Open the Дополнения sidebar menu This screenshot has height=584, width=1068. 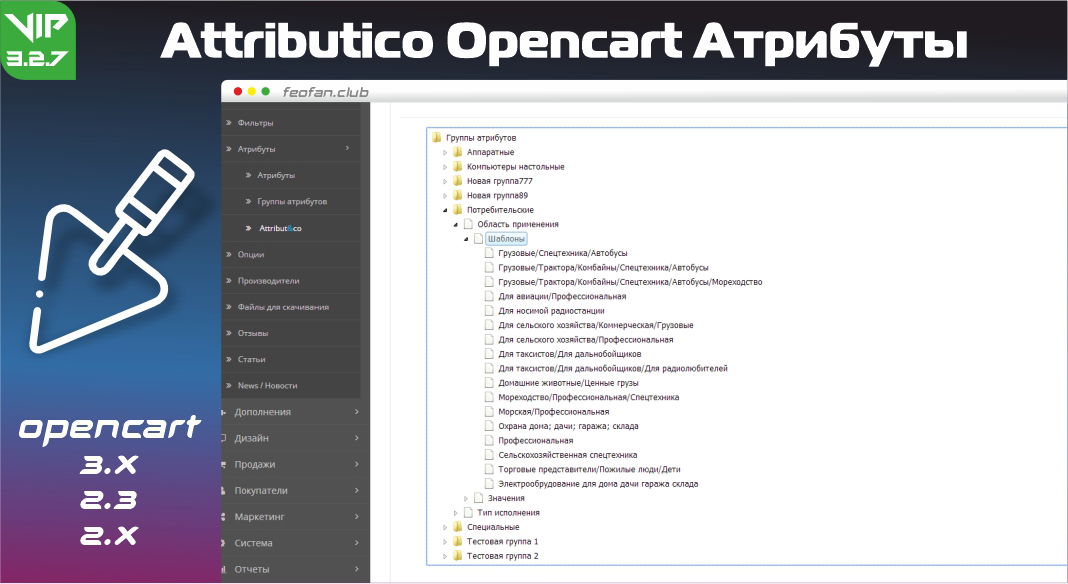tap(262, 411)
